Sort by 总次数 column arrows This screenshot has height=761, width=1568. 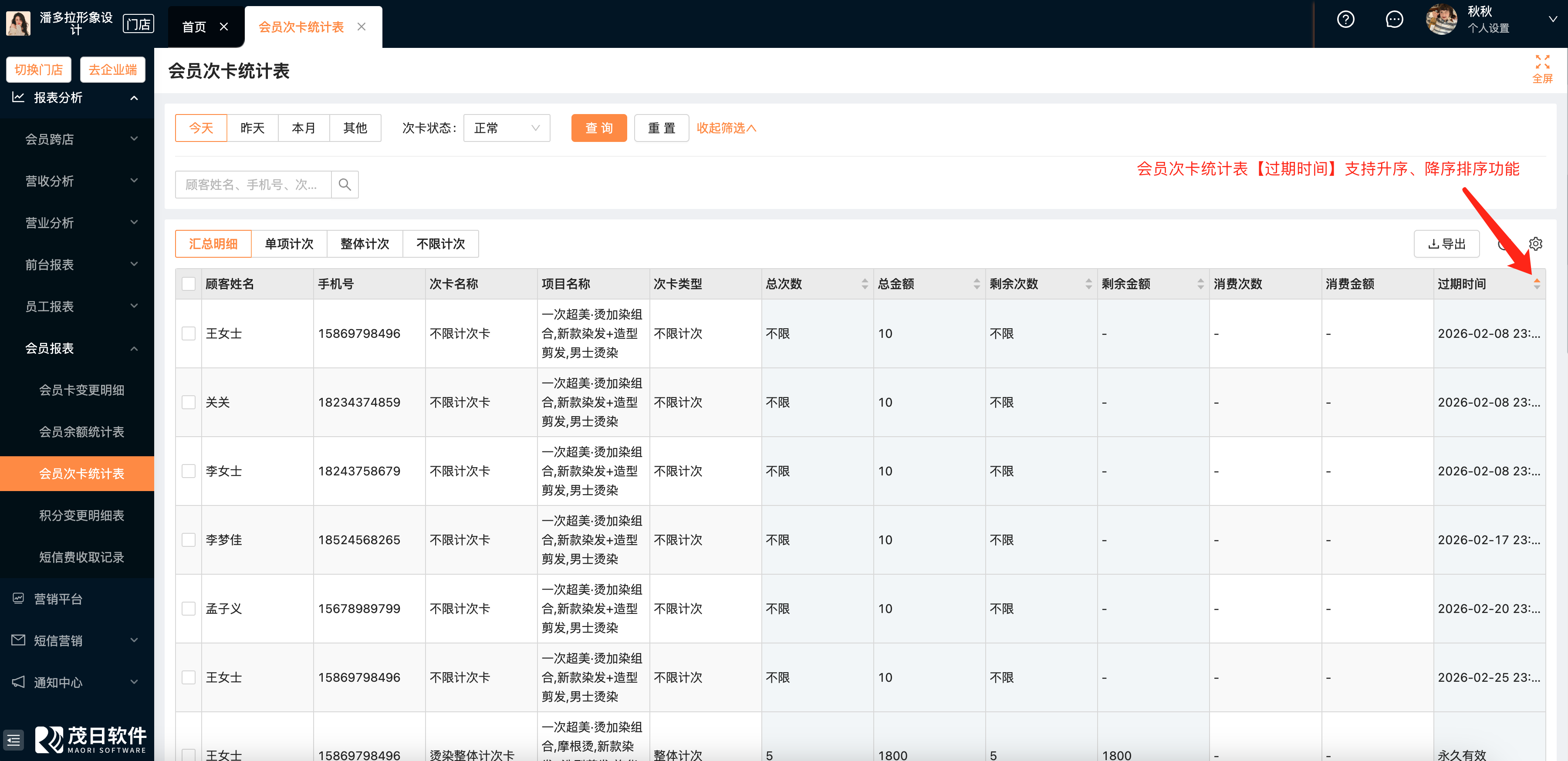click(864, 284)
